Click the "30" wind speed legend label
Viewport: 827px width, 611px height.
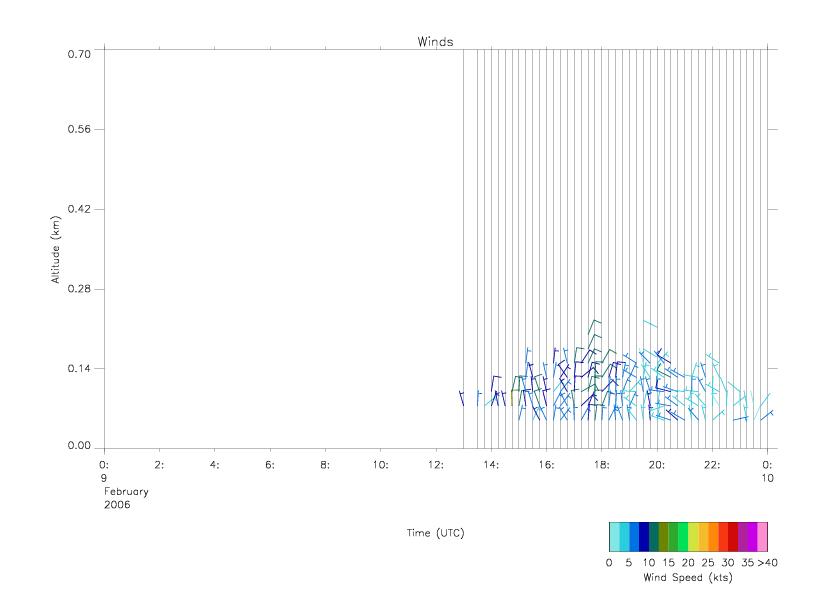point(728,562)
